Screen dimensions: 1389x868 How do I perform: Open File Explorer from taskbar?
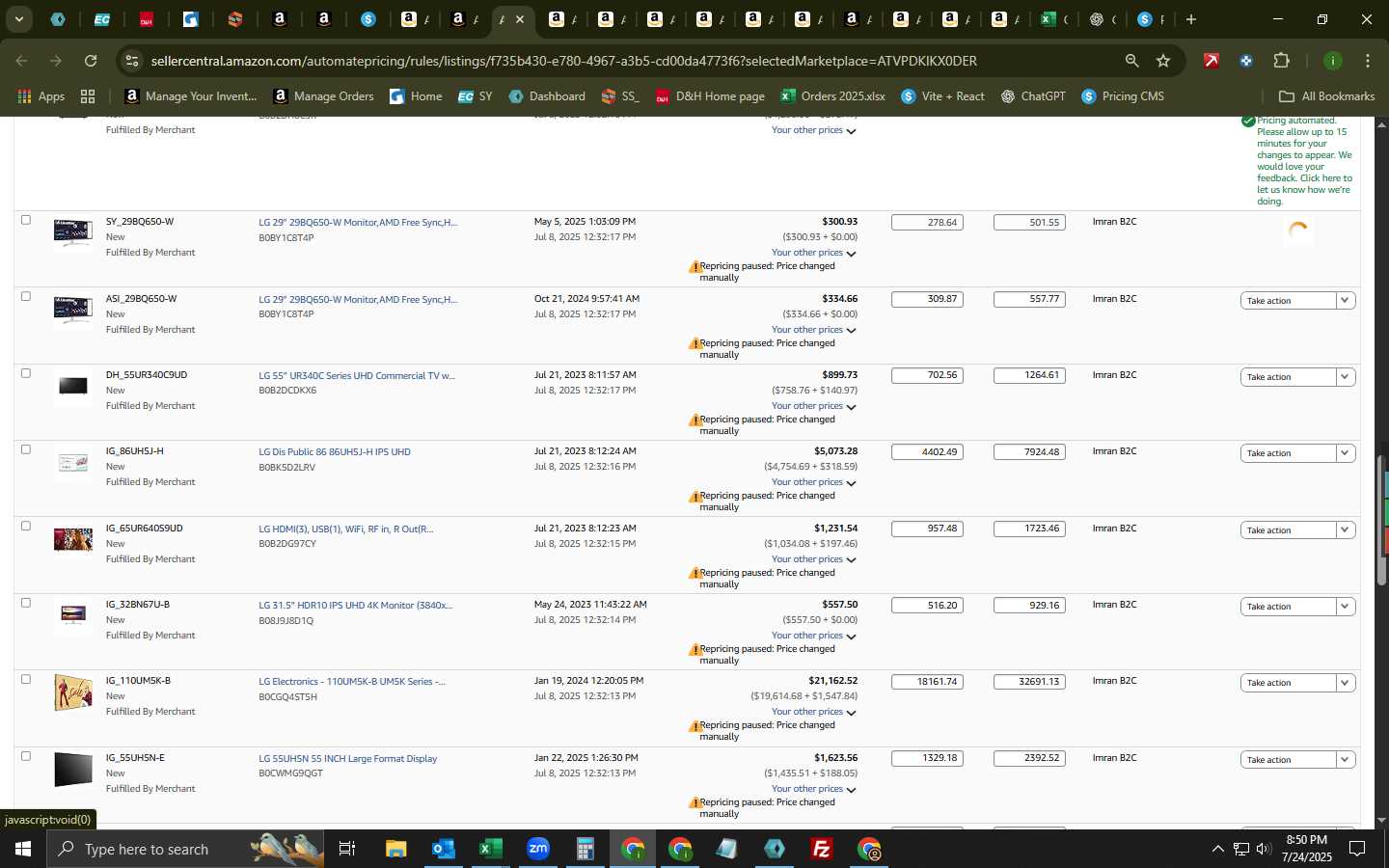(x=395, y=849)
